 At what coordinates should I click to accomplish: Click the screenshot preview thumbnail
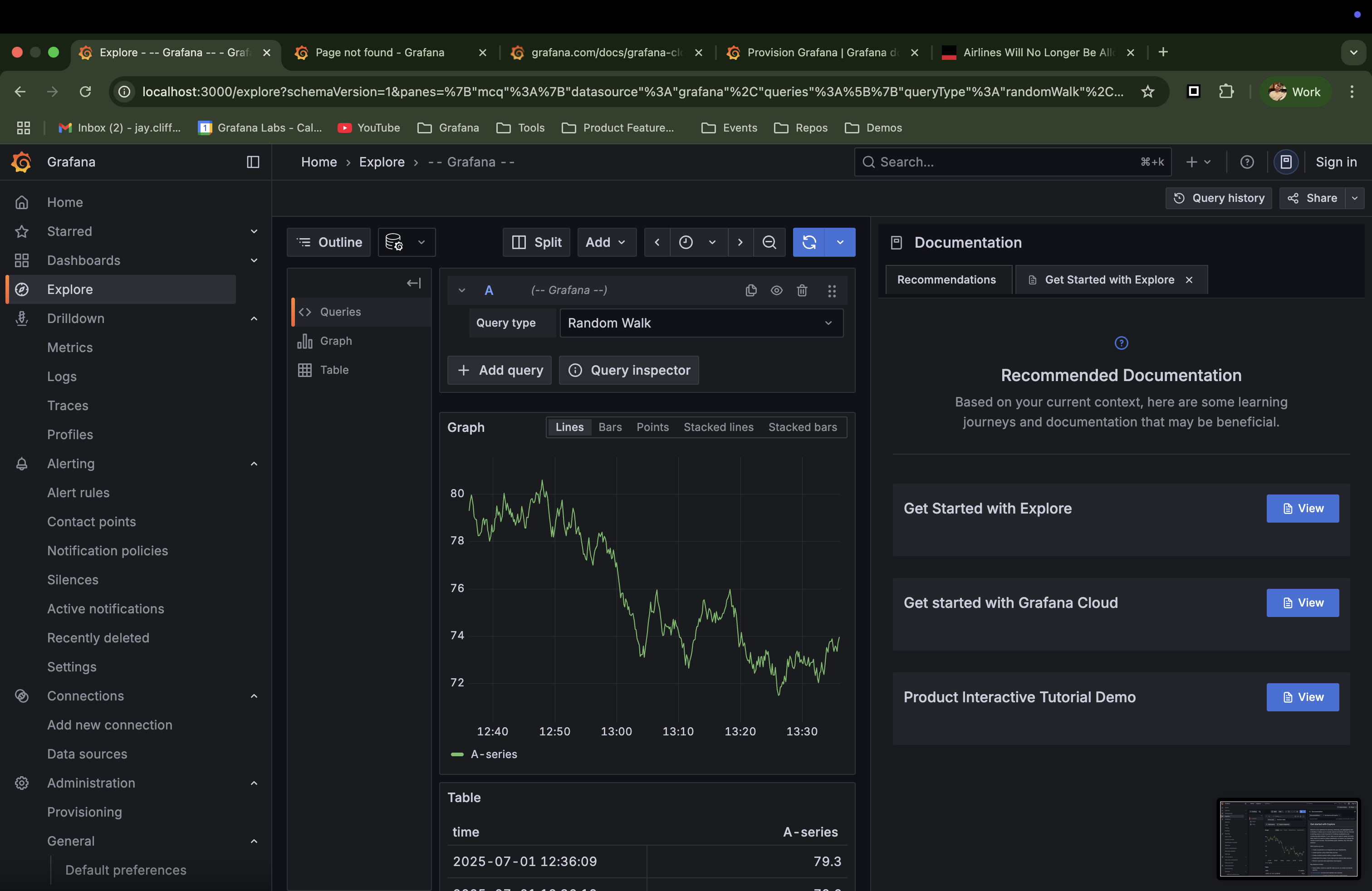tap(1289, 838)
